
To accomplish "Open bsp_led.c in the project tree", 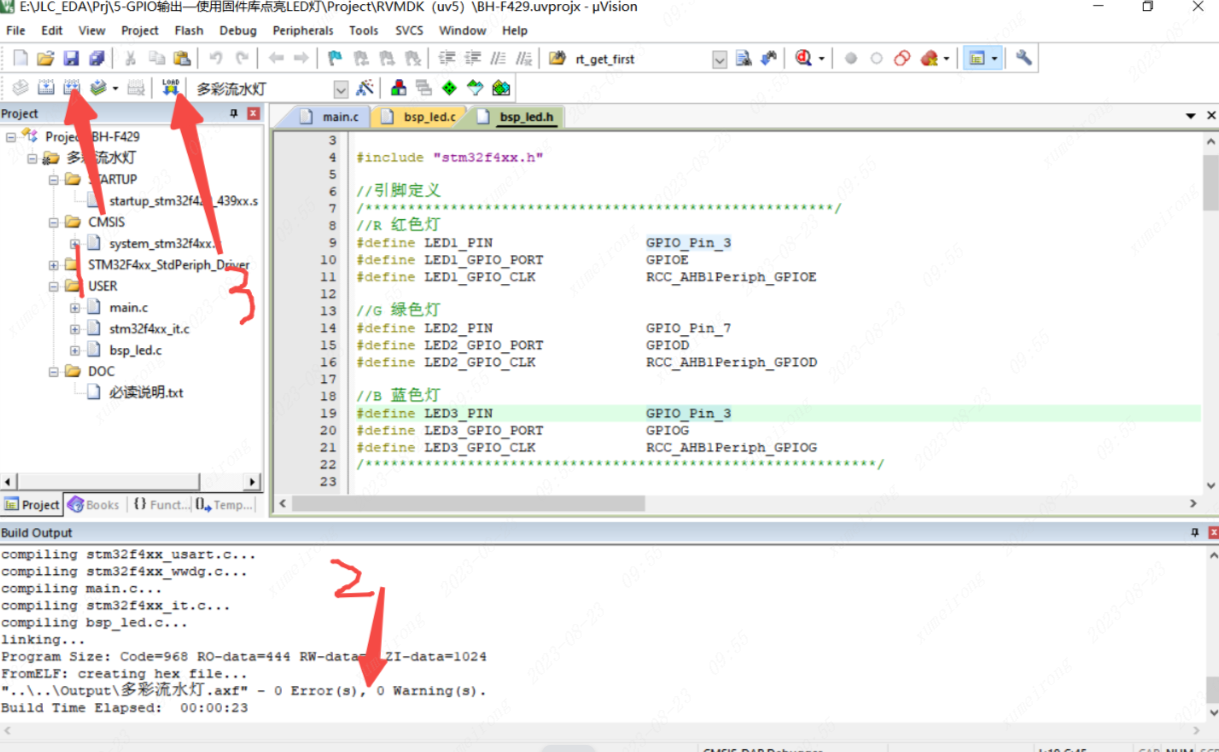I will (135, 350).
